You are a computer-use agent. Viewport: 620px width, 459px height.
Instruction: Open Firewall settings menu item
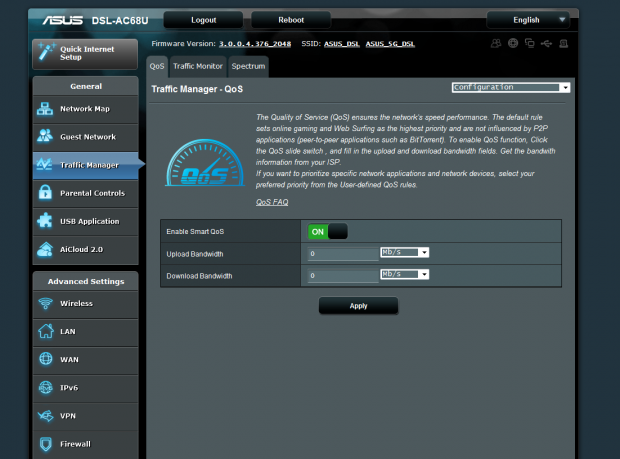85,444
